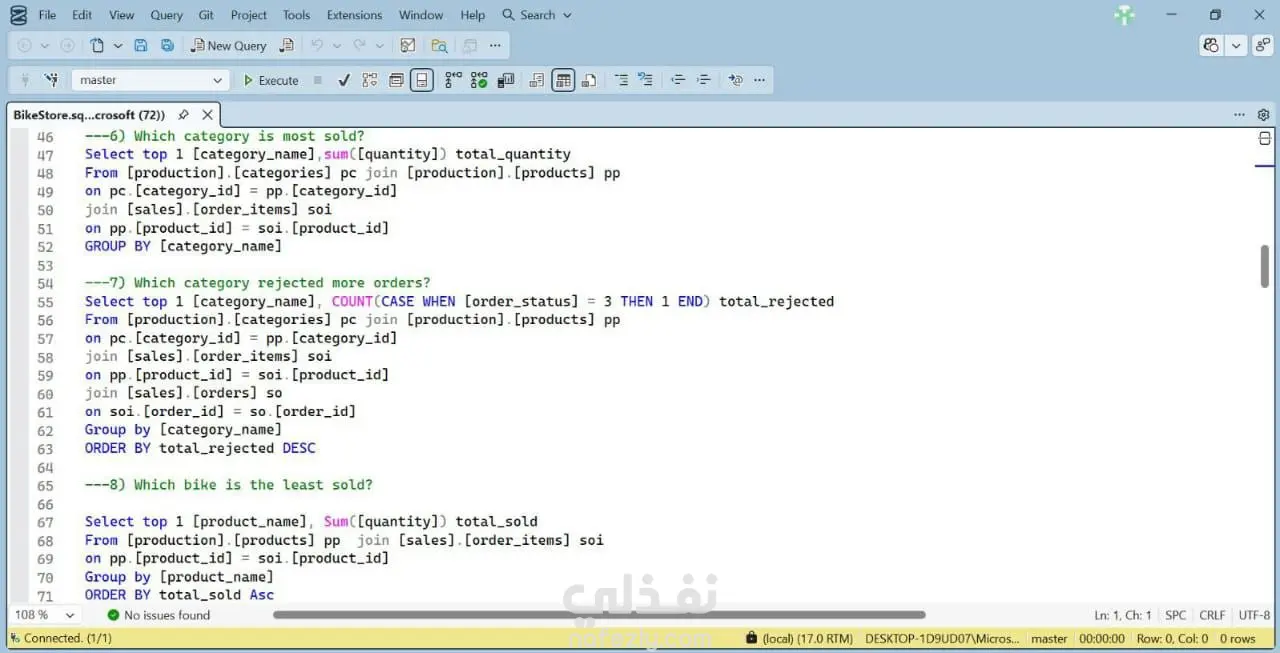
Task: Click the Save All icon
Action: [167, 45]
